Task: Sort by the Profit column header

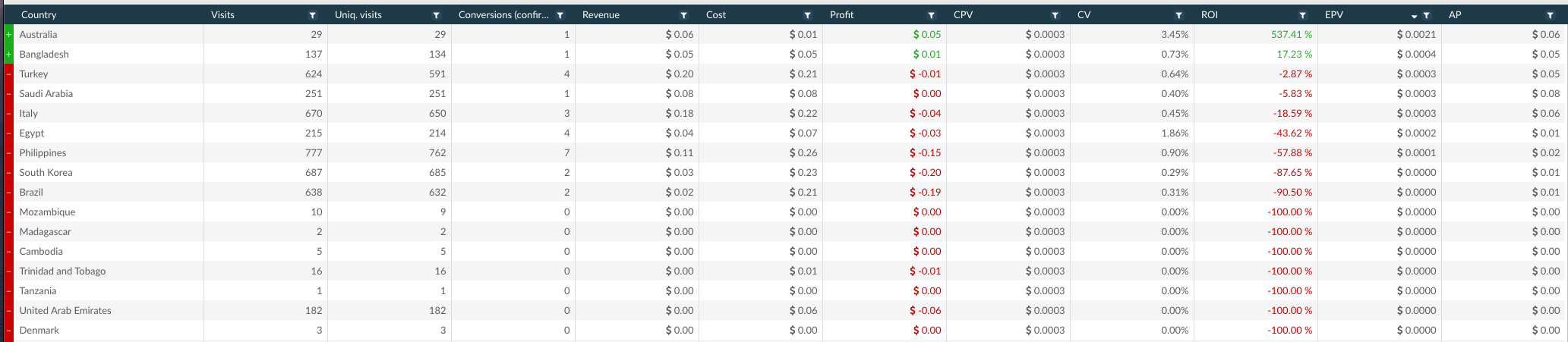Action: tap(842, 15)
